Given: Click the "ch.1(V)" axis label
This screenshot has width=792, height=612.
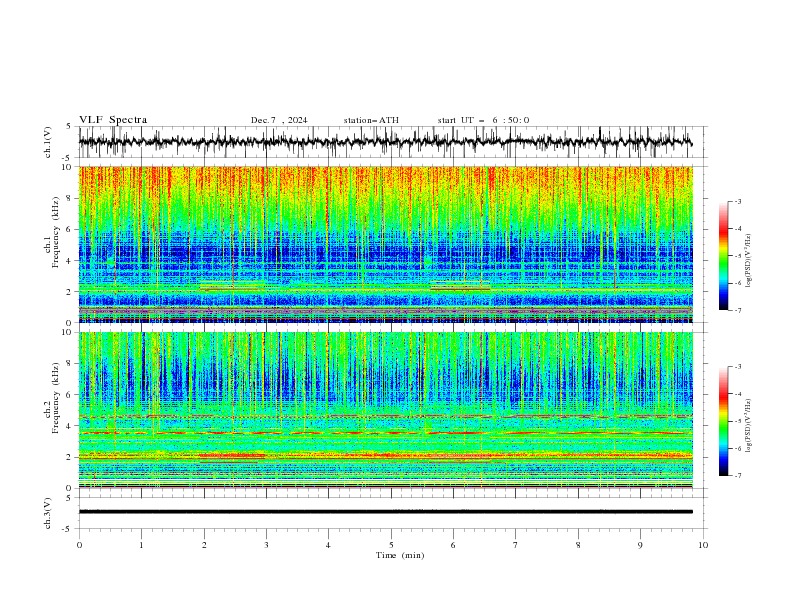Looking at the screenshot, I should [x=48, y=142].
